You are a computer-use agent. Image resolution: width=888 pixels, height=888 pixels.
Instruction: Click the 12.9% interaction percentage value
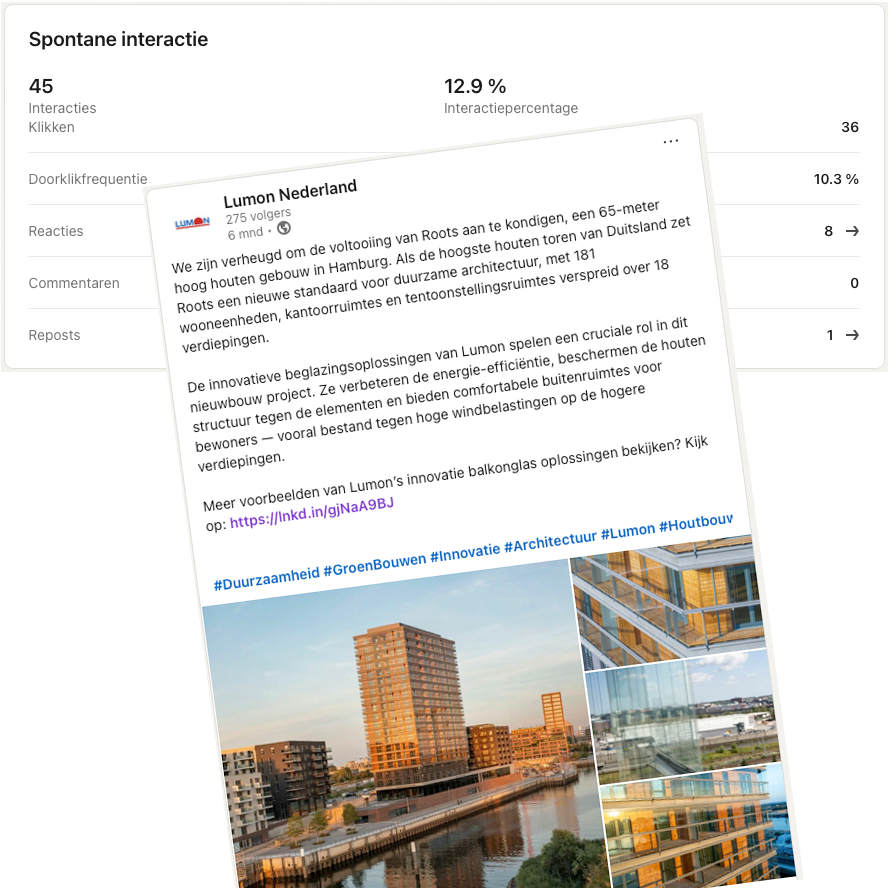tap(476, 86)
